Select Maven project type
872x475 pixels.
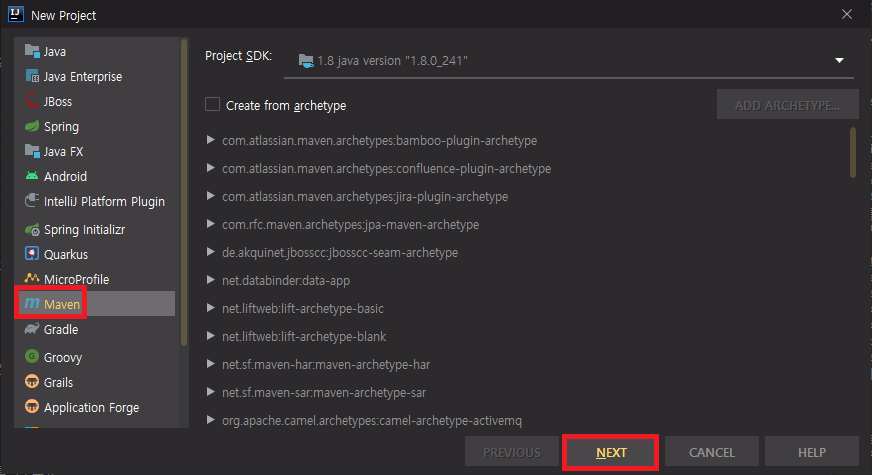tap(96, 304)
